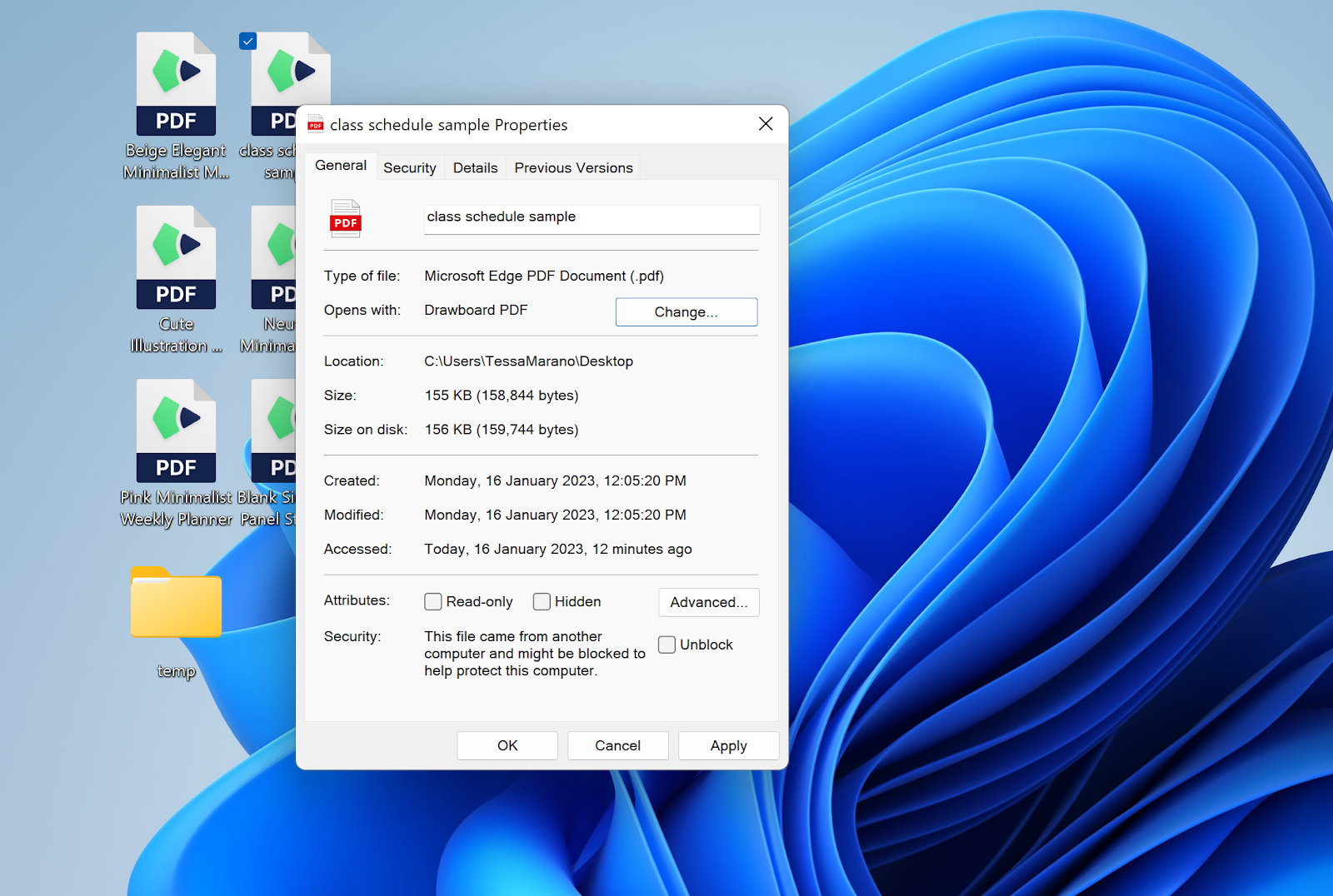
Task: Check the Hidden attribute box
Action: (x=541, y=601)
